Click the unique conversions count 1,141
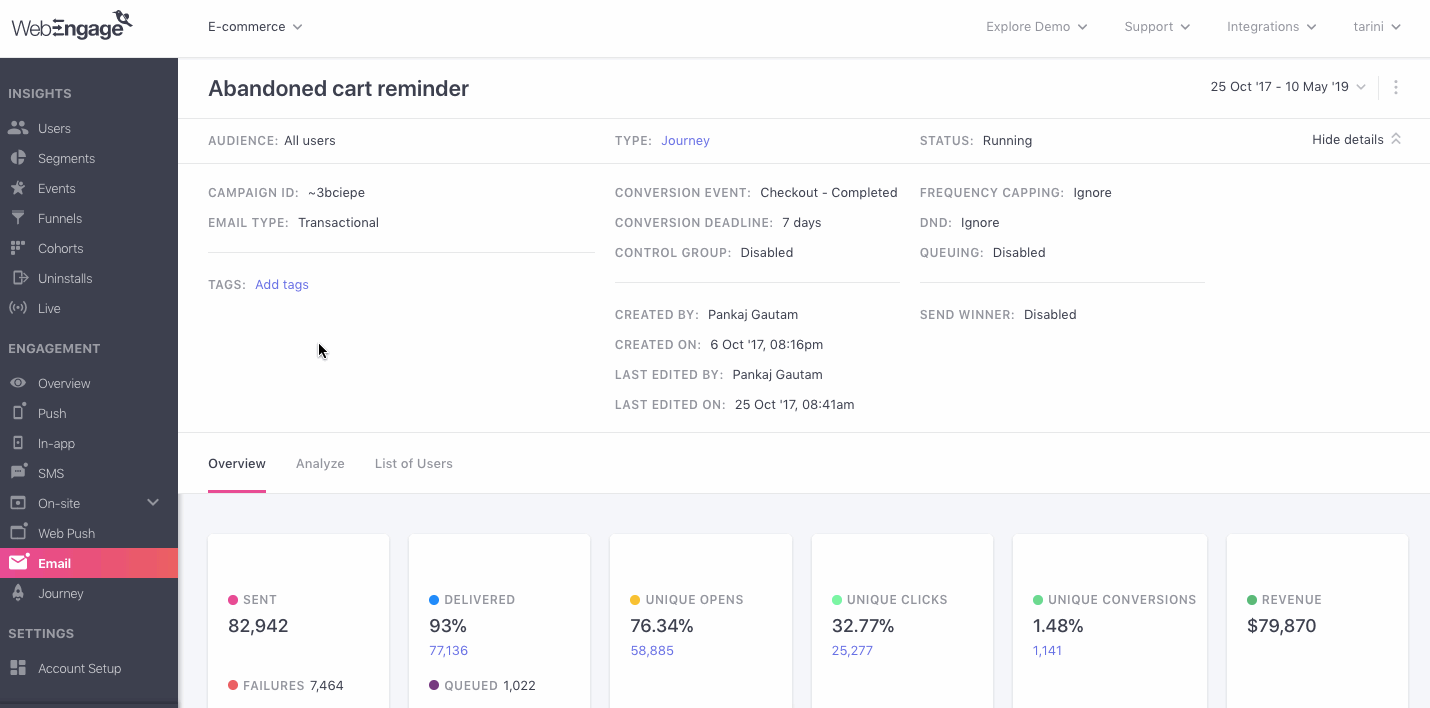1430x708 pixels. 1047,651
